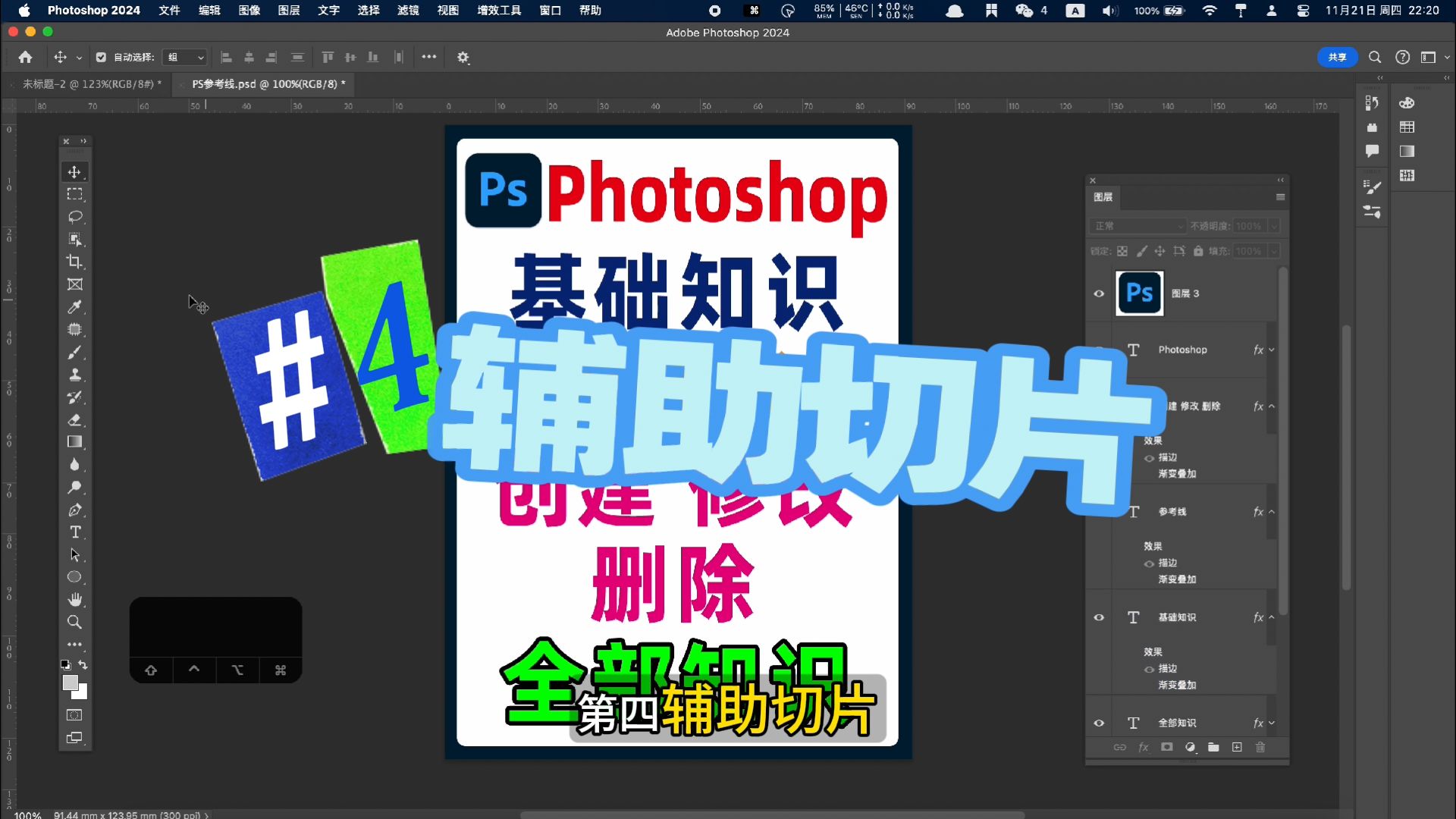Switch to the 未标题-2 document tab
The image size is (1456, 819).
click(x=92, y=84)
